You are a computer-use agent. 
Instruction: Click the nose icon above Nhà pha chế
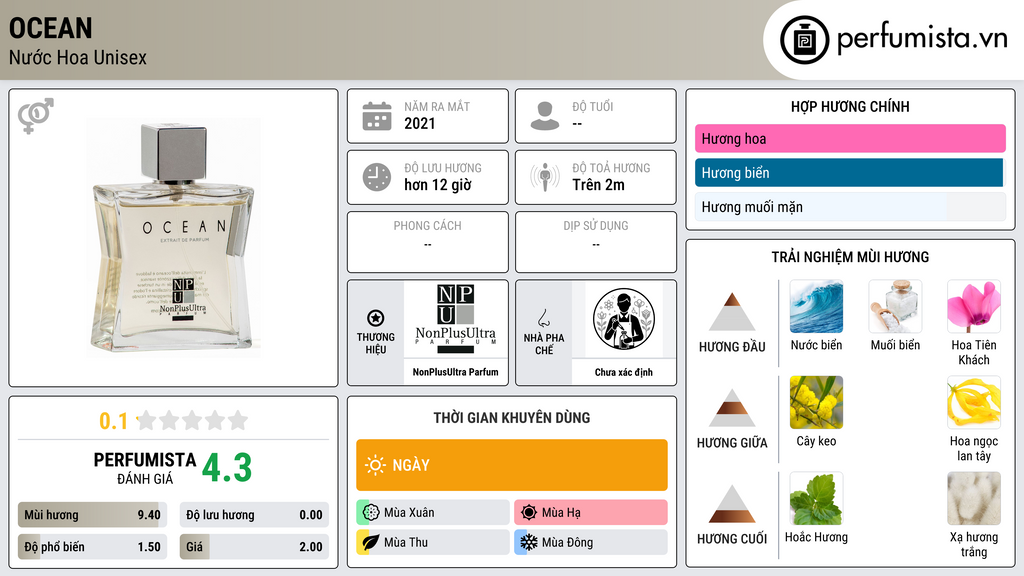[x=543, y=318]
